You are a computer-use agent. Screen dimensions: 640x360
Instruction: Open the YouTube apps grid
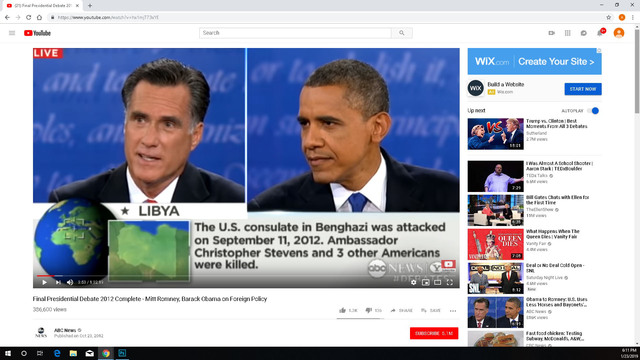pos(567,33)
